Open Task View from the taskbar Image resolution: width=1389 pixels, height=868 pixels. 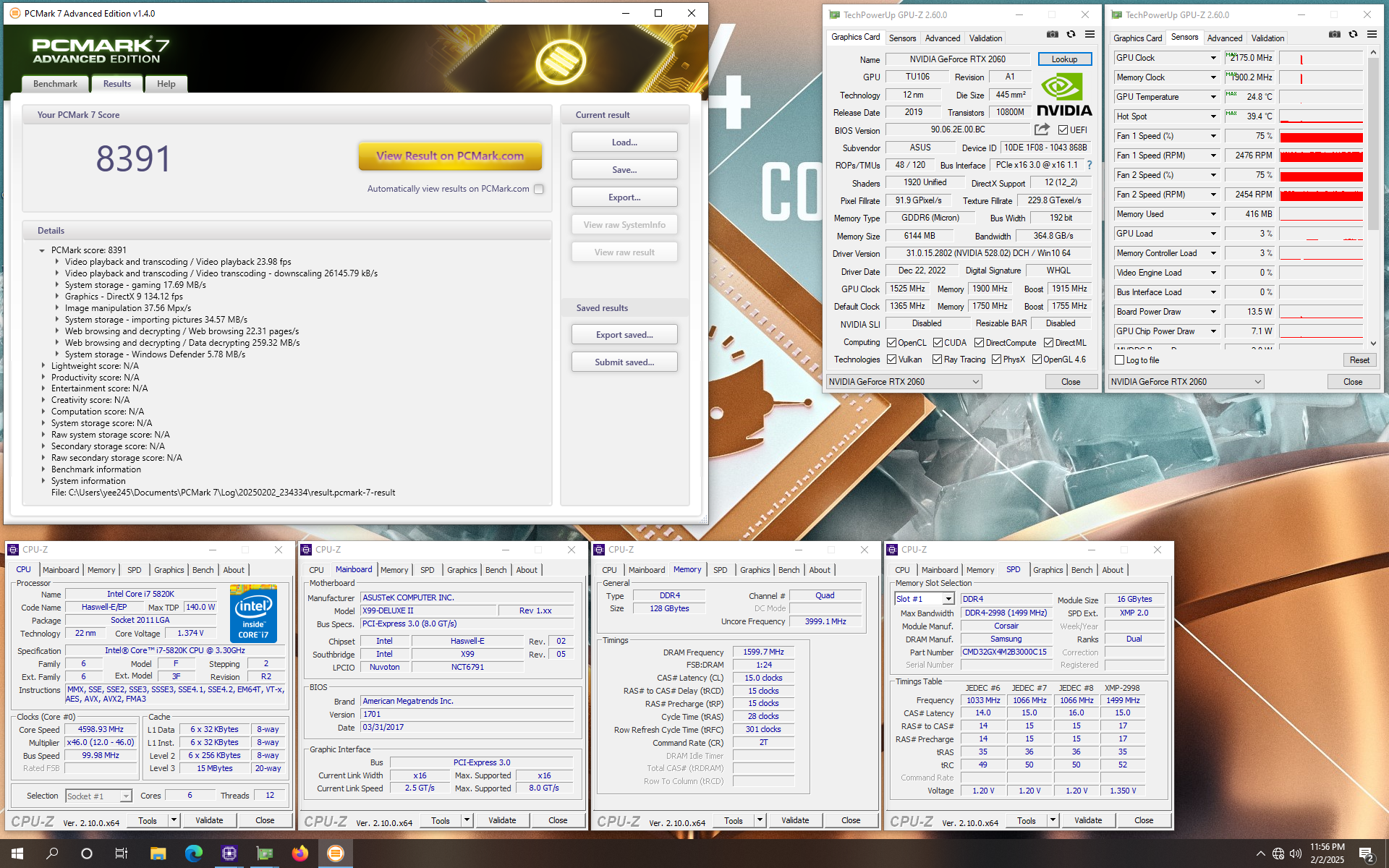tap(122, 854)
